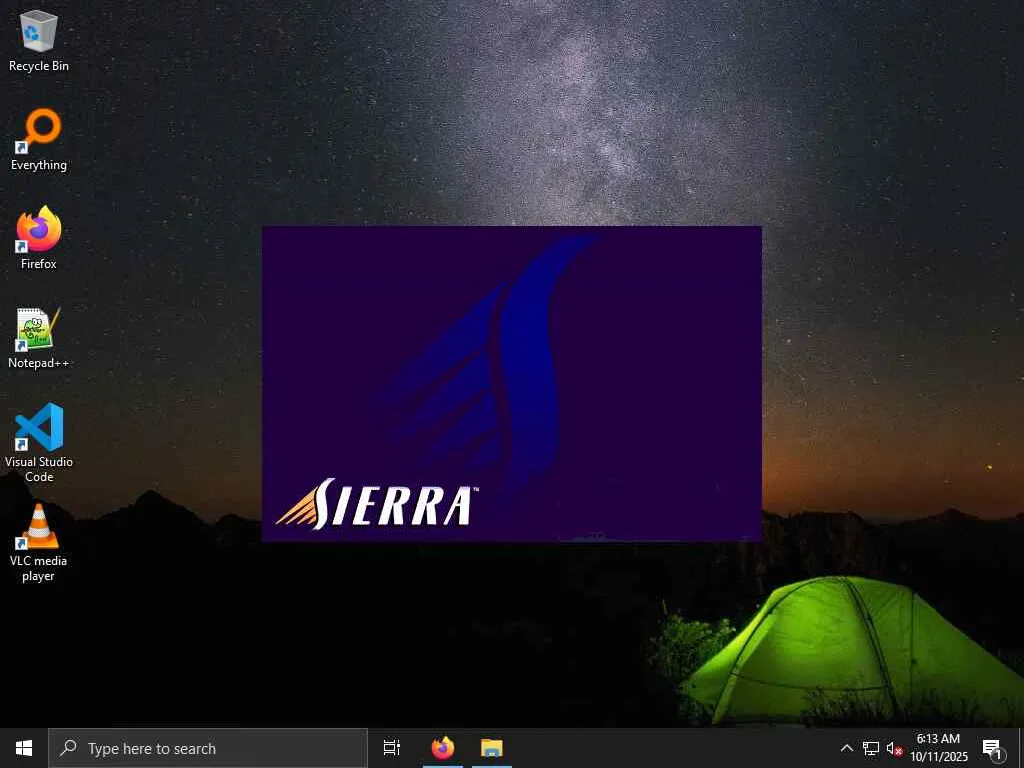Click the Type here to search box
Image resolution: width=1024 pixels, height=768 pixels.
click(x=208, y=748)
